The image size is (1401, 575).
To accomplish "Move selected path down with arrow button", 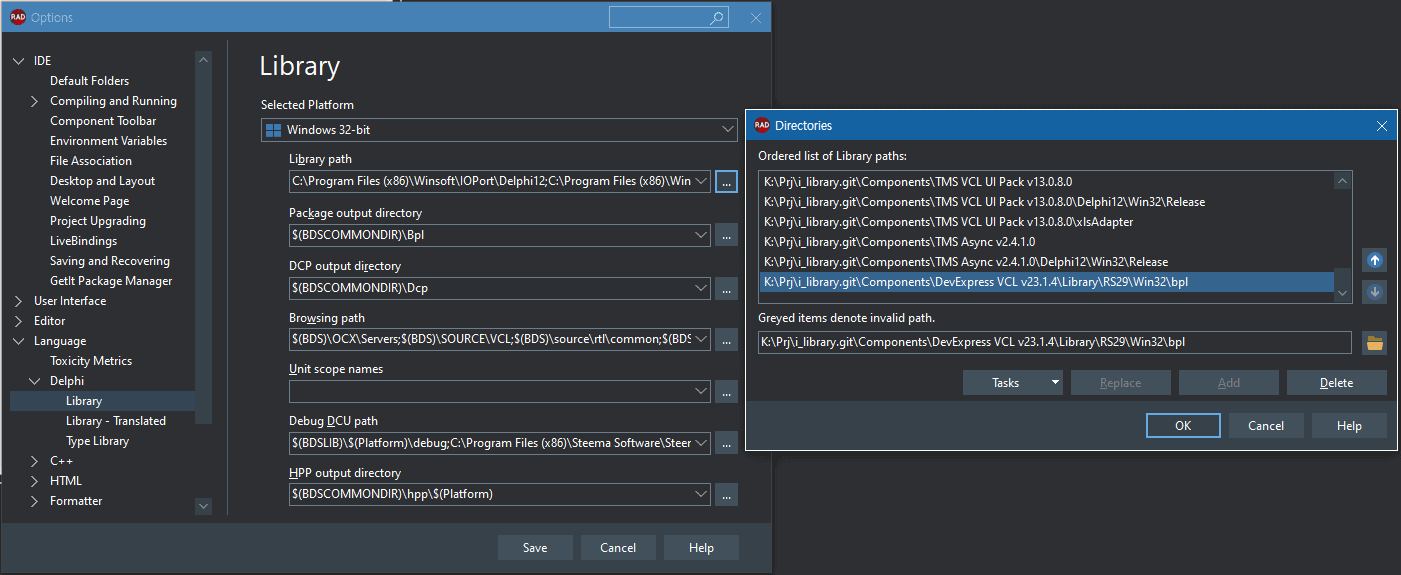I will pyautogui.click(x=1374, y=292).
